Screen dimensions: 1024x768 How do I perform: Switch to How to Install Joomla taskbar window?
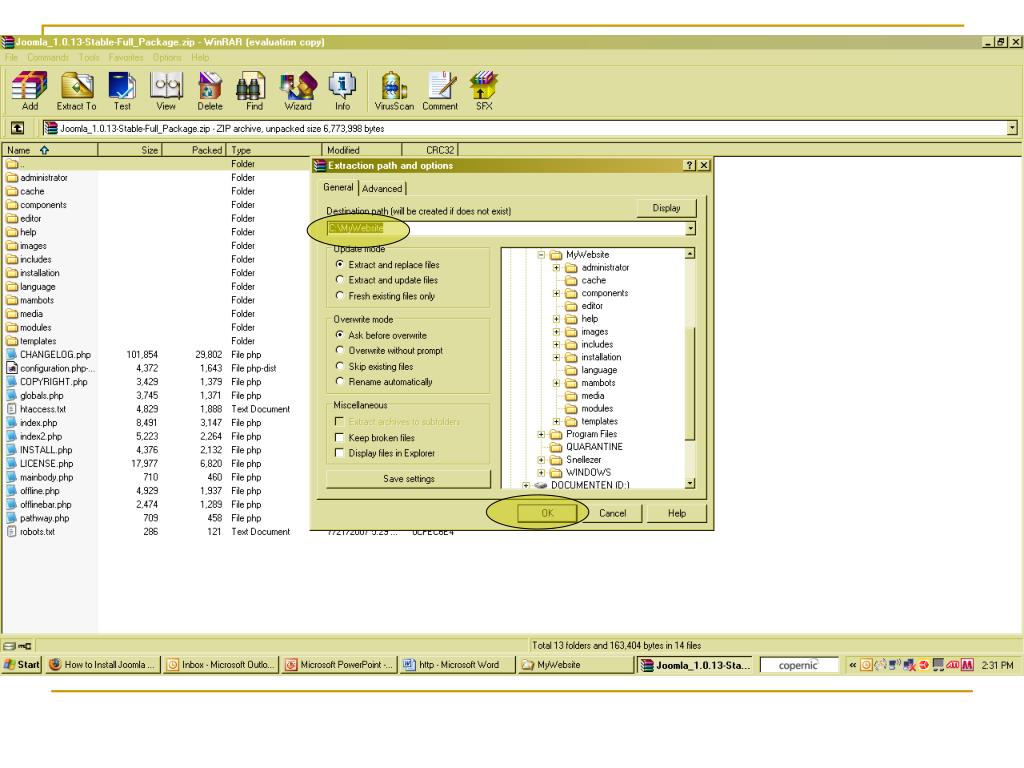[x=103, y=665]
